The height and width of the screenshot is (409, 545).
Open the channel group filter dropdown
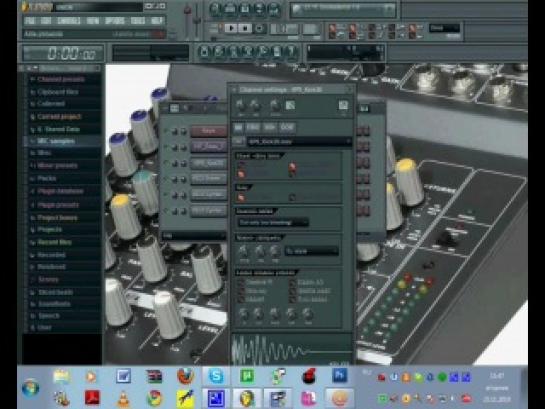point(194,236)
